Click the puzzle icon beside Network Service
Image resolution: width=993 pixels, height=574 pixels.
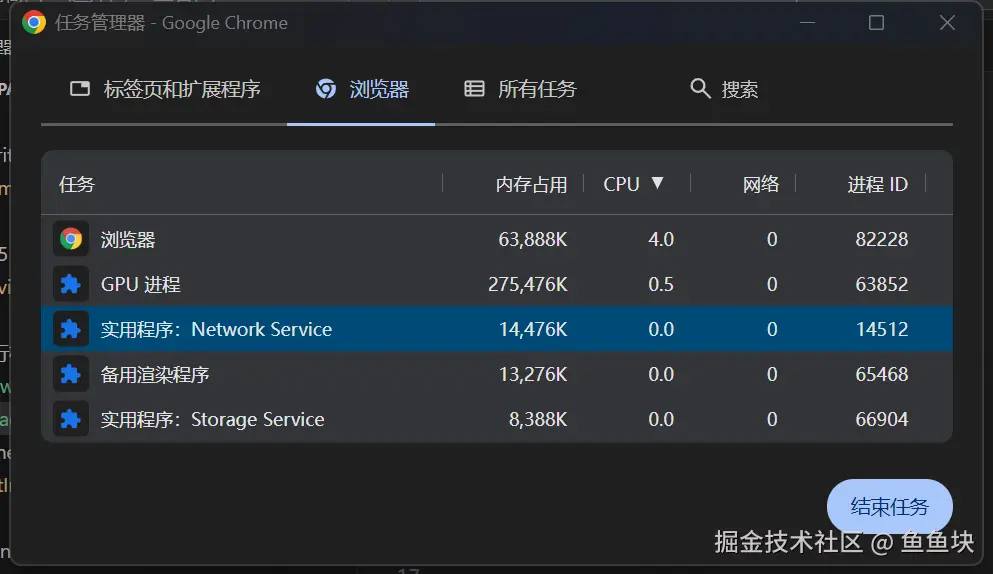70,329
